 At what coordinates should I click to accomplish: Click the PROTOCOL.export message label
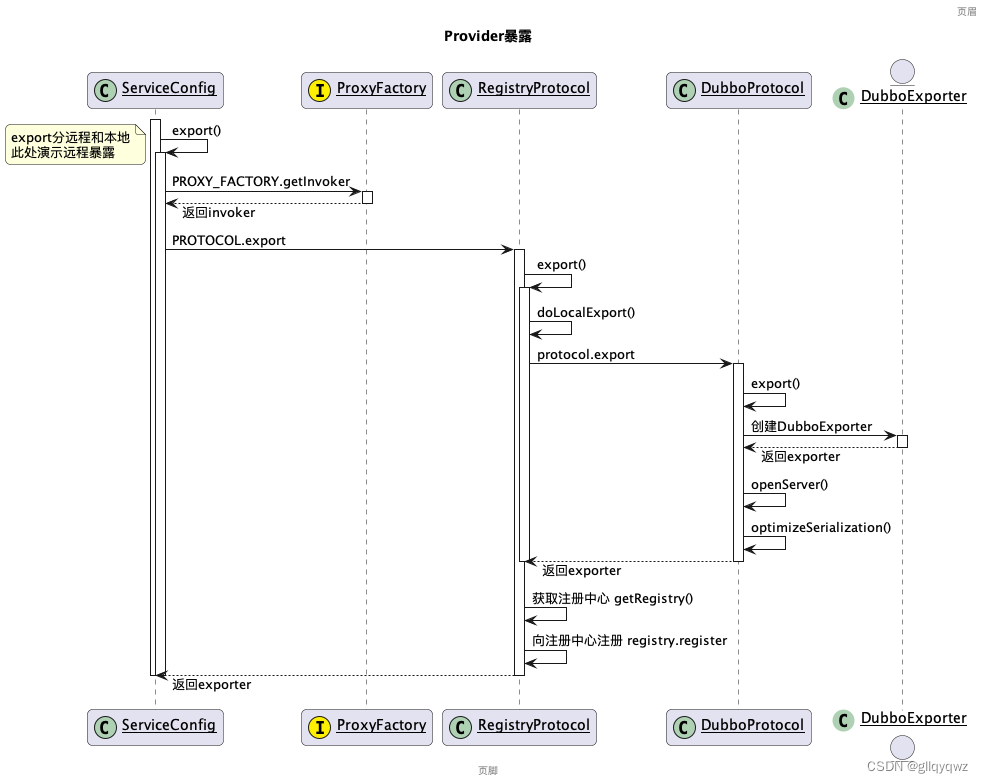coord(229,241)
